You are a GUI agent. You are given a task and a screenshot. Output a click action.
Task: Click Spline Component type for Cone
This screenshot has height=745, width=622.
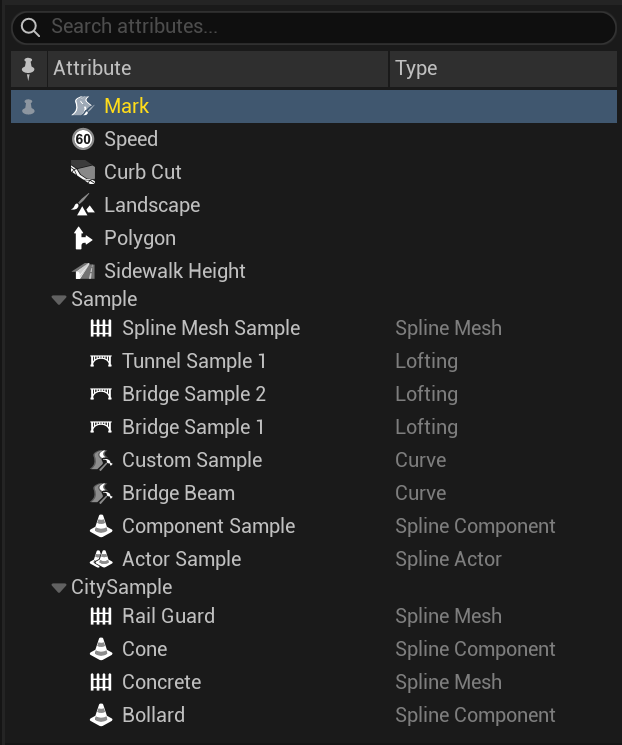click(475, 649)
